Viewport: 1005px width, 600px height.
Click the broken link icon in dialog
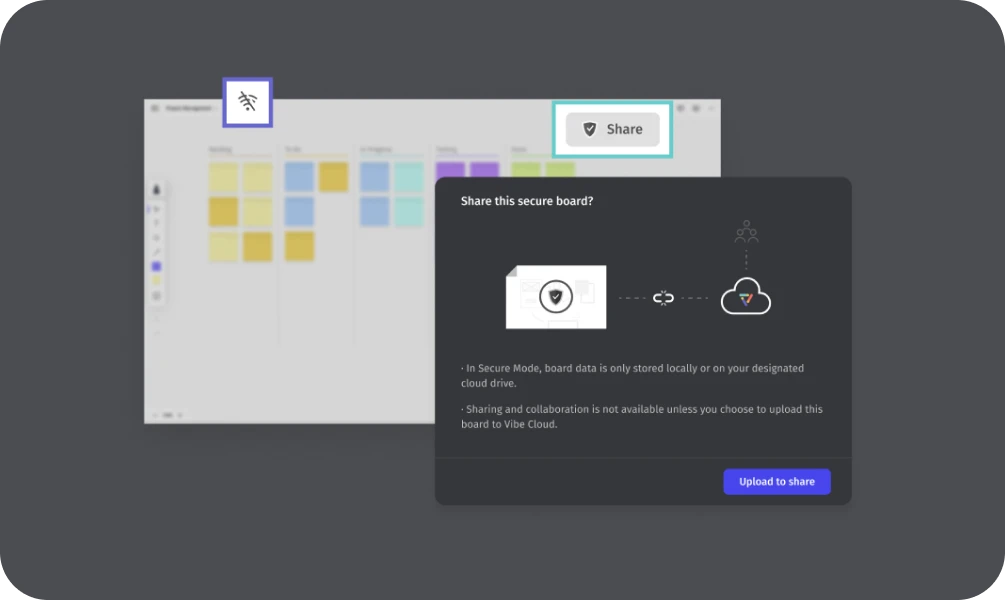click(x=663, y=298)
